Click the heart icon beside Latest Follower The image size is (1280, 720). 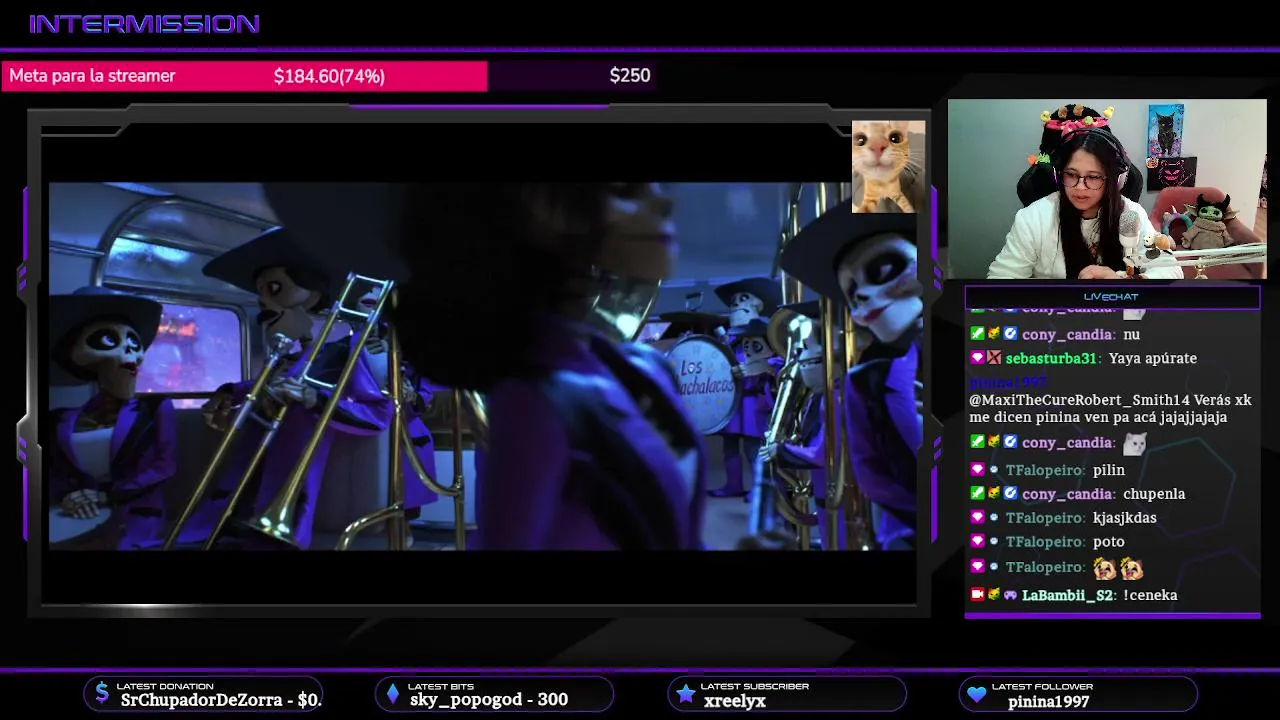[x=977, y=694]
